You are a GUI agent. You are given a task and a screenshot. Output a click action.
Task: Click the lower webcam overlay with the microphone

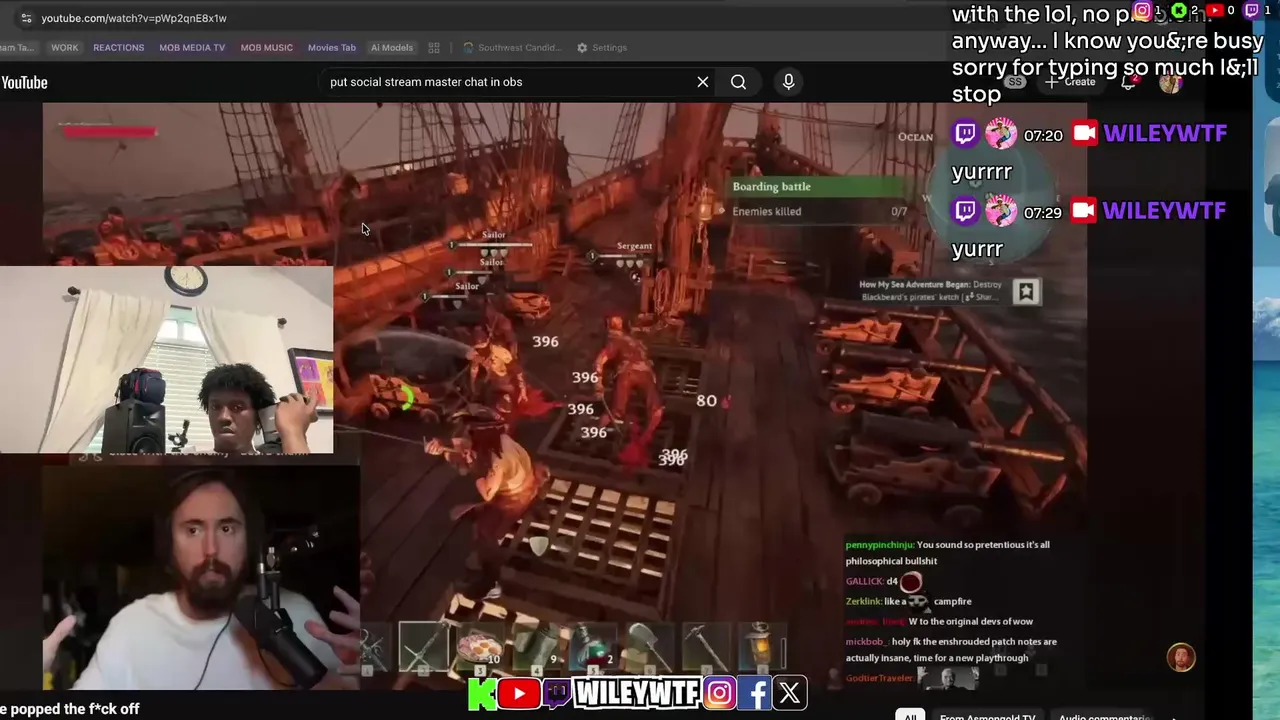(x=200, y=577)
